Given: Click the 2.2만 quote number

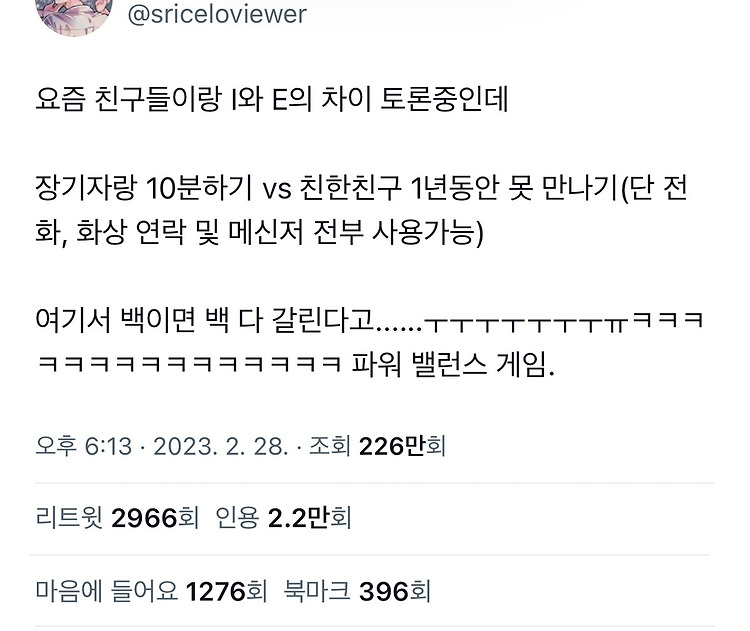Looking at the screenshot, I should [298, 518].
